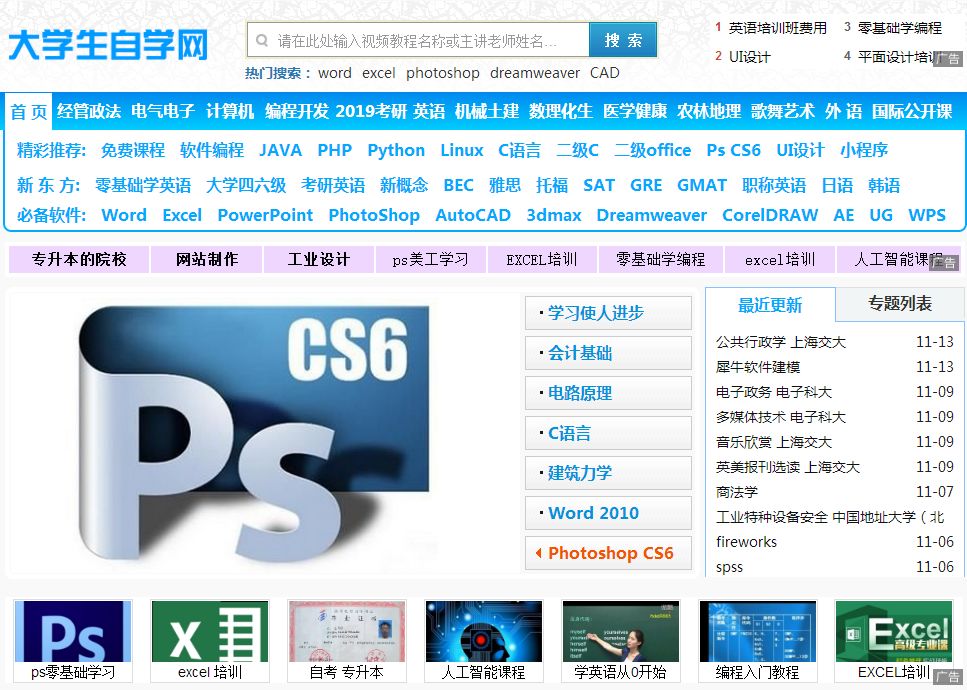Open 韩语 New Oriental link
The height and width of the screenshot is (690, 967).
click(884, 185)
